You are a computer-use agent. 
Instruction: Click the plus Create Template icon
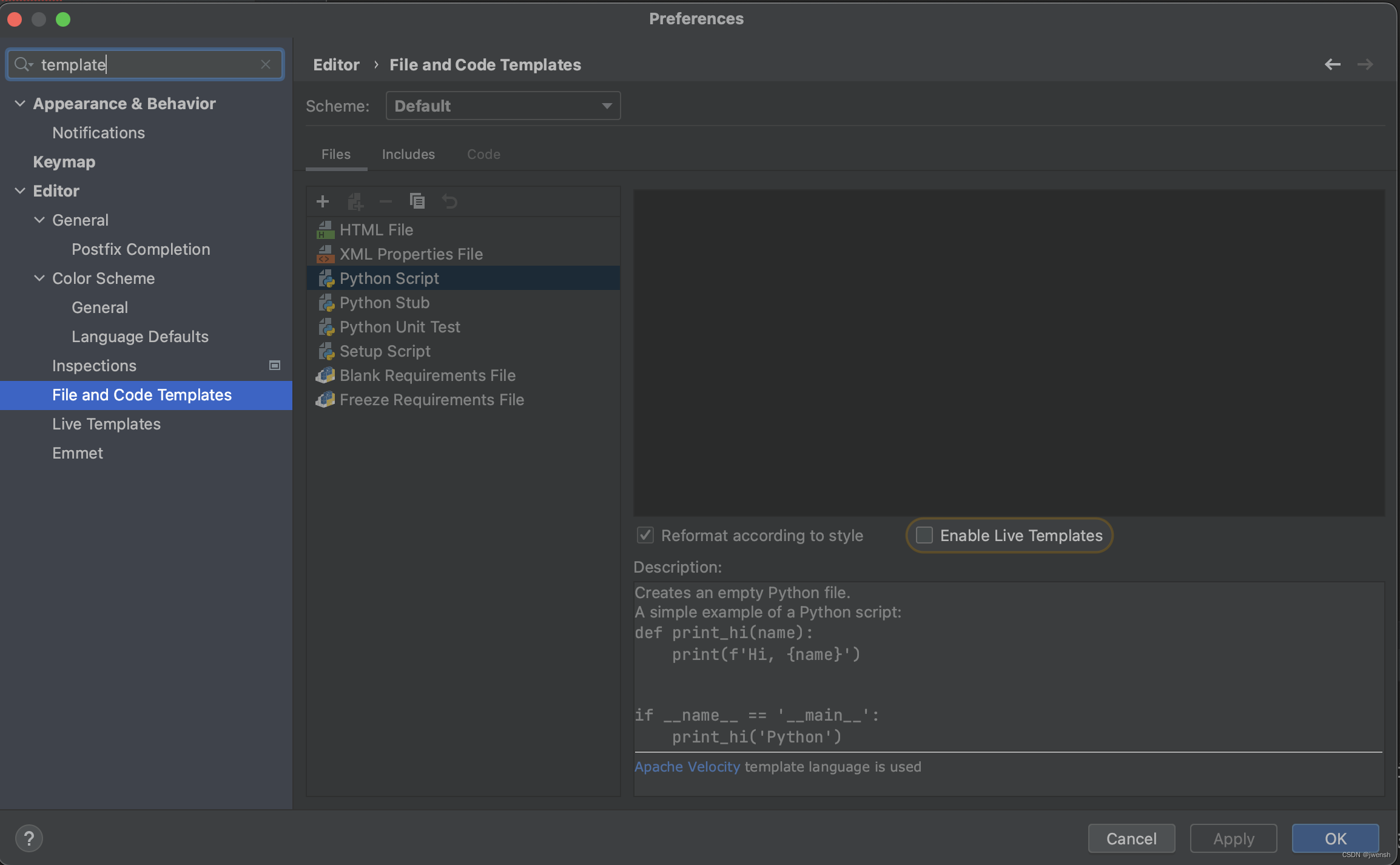point(323,201)
